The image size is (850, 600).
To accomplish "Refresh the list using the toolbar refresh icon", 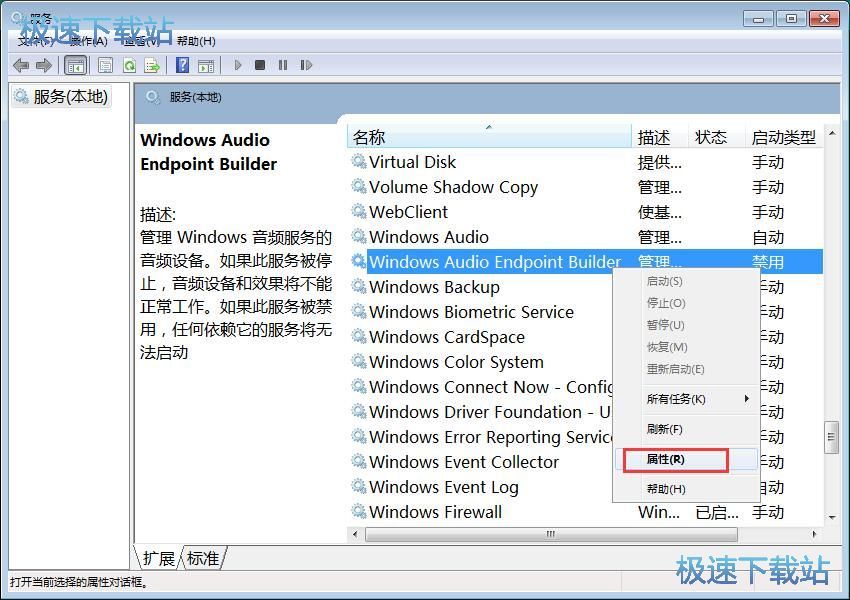I will (130, 66).
